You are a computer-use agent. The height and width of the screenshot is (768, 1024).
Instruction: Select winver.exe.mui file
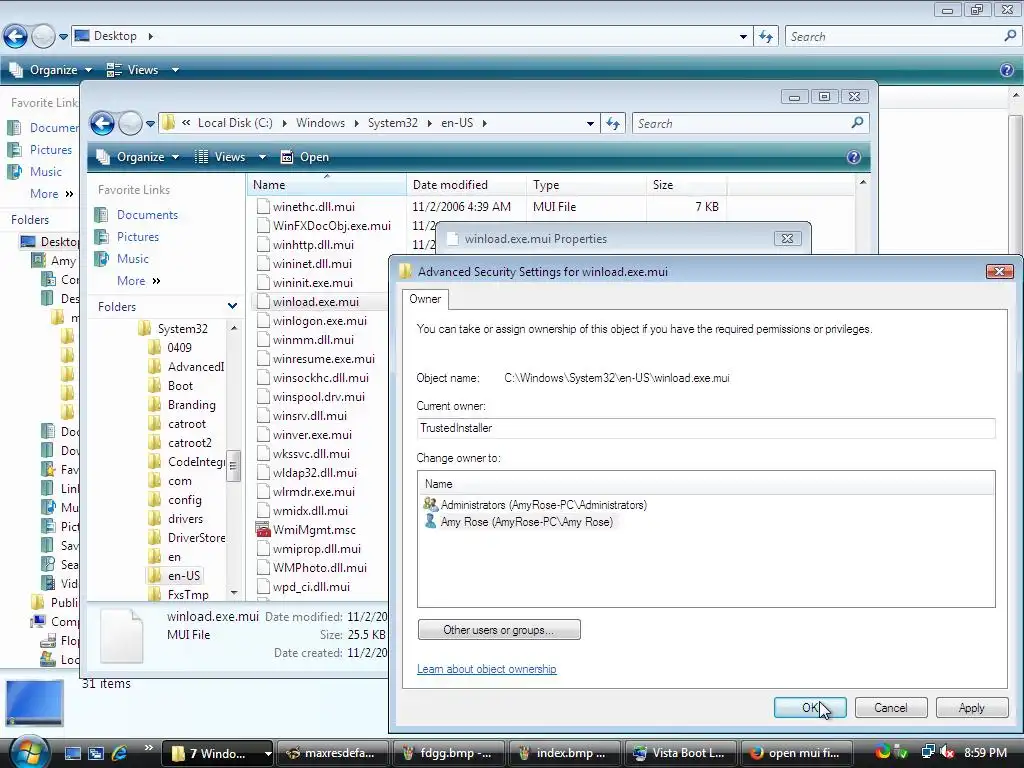point(312,434)
